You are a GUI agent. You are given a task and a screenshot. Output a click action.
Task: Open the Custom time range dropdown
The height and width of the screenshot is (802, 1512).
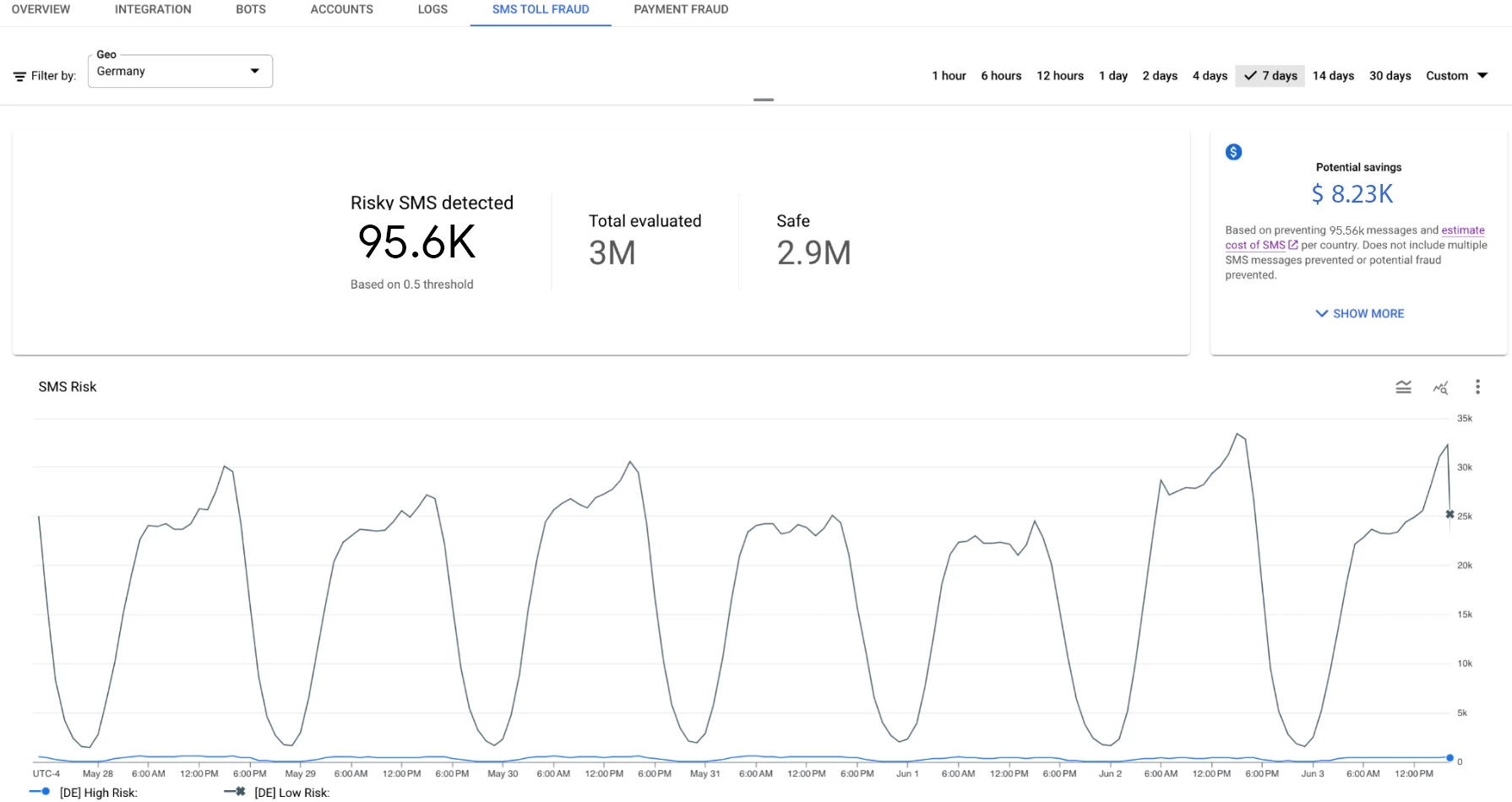pos(1456,76)
